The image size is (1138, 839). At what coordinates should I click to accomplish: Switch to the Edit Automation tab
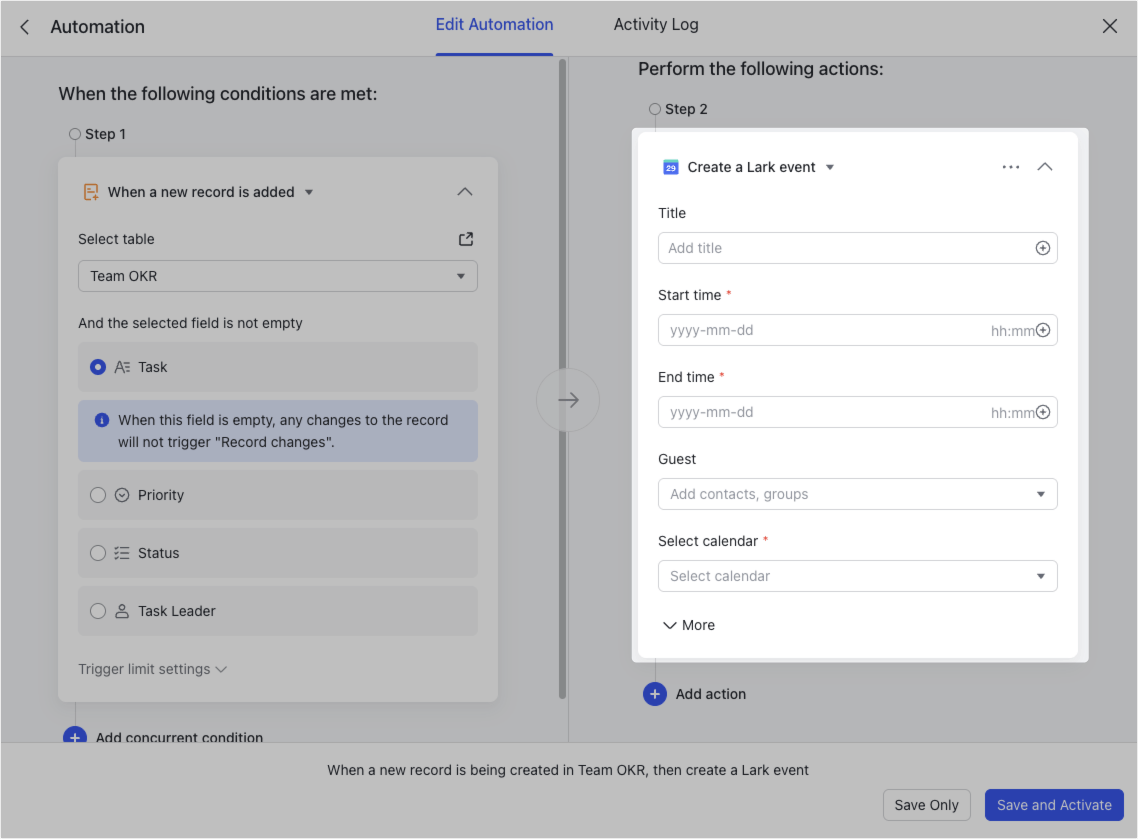tap(494, 25)
